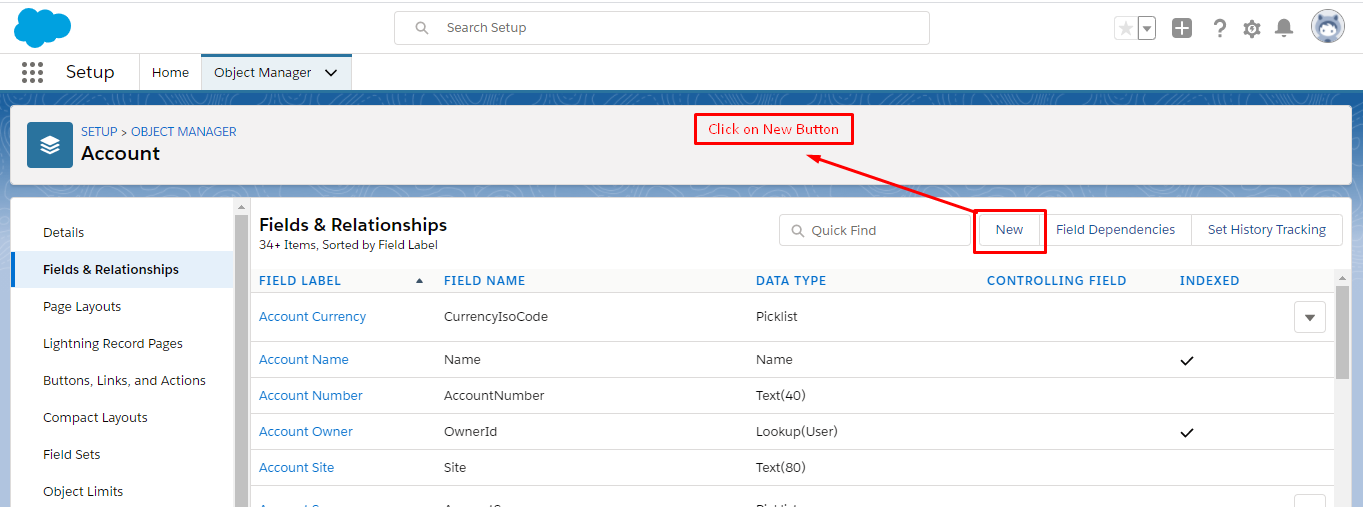This screenshot has width=1363, height=507.
Task: Open the global actions plus icon
Action: (x=1182, y=28)
